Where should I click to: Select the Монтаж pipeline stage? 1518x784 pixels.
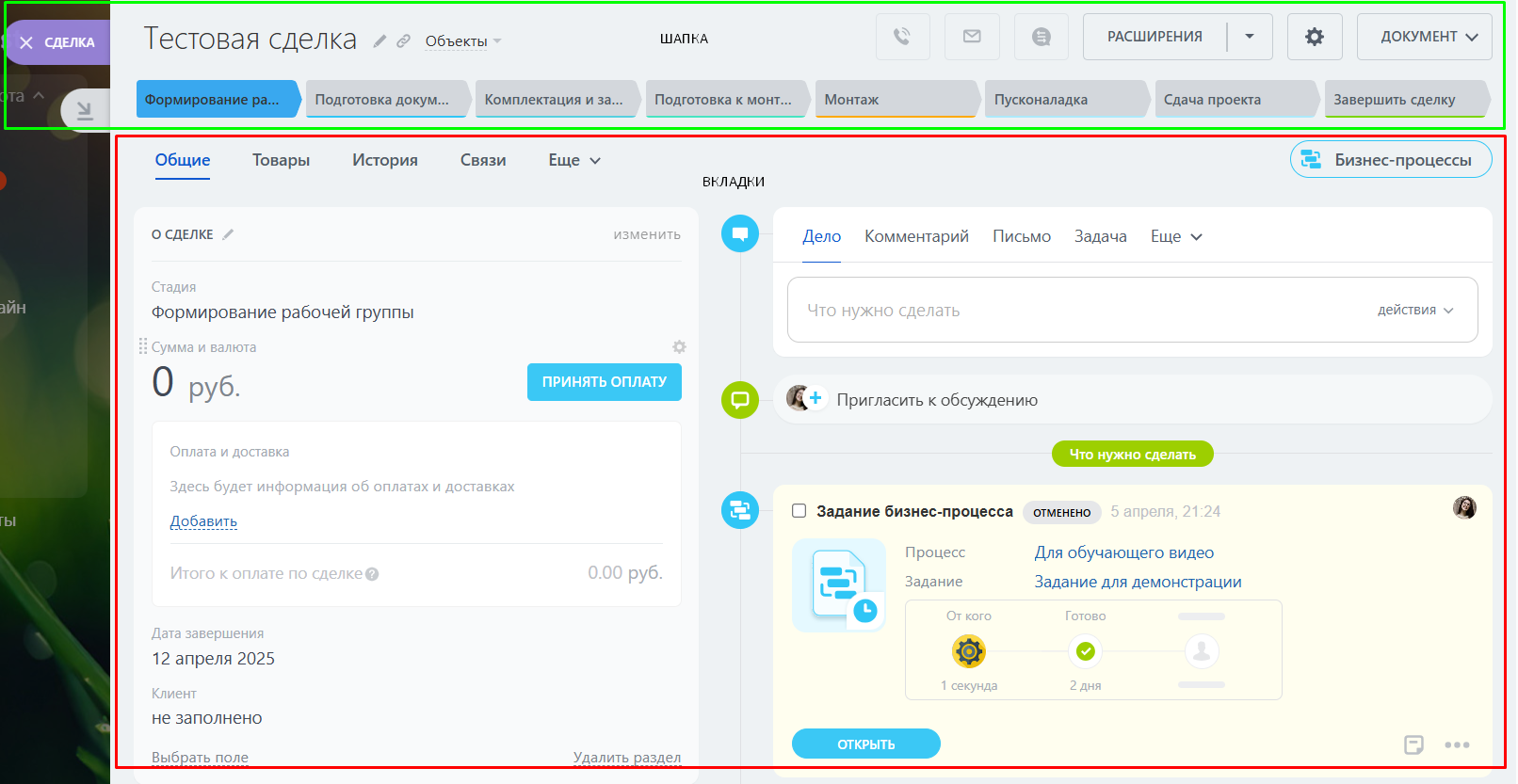(x=895, y=100)
